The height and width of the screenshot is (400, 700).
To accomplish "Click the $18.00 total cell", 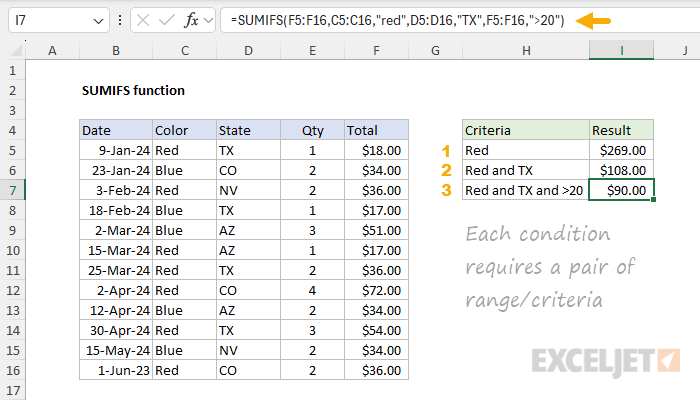I will (x=376, y=150).
